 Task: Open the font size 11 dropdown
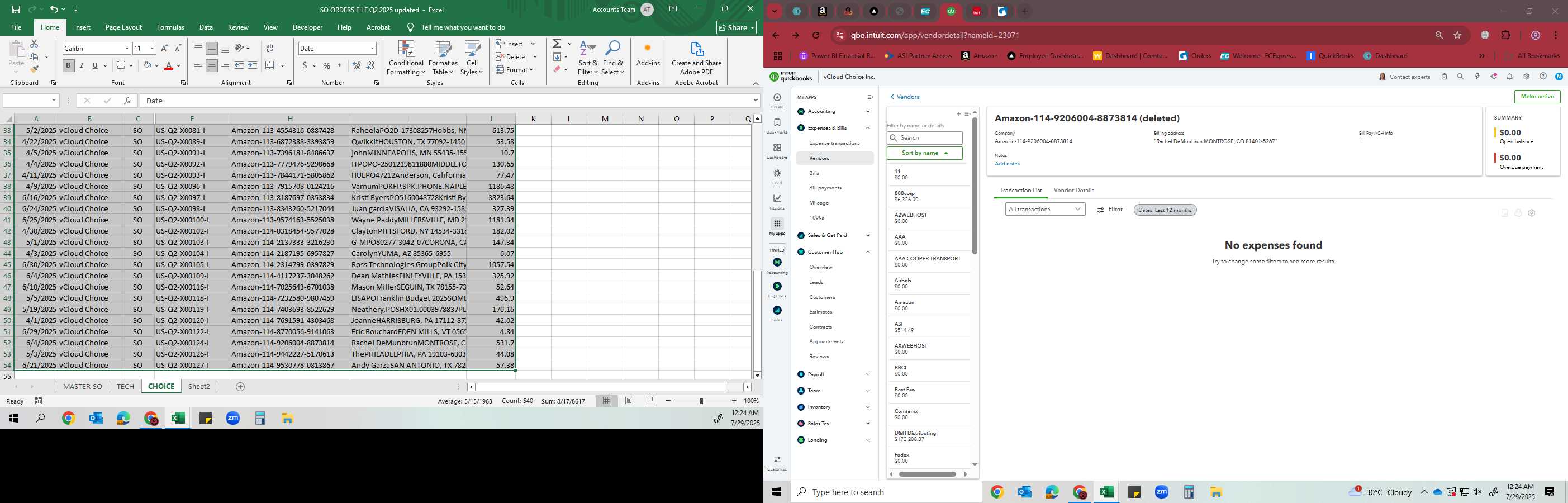click(x=152, y=48)
